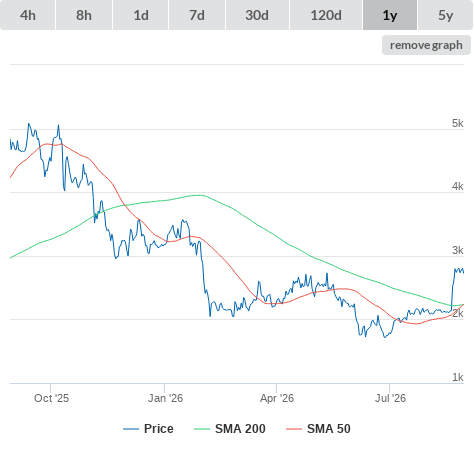Switch to the 8h time range

point(84,15)
